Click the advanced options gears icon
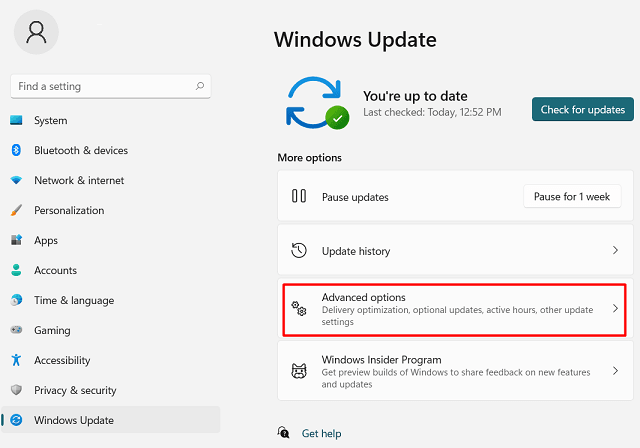The width and height of the screenshot is (640, 448). tap(299, 308)
